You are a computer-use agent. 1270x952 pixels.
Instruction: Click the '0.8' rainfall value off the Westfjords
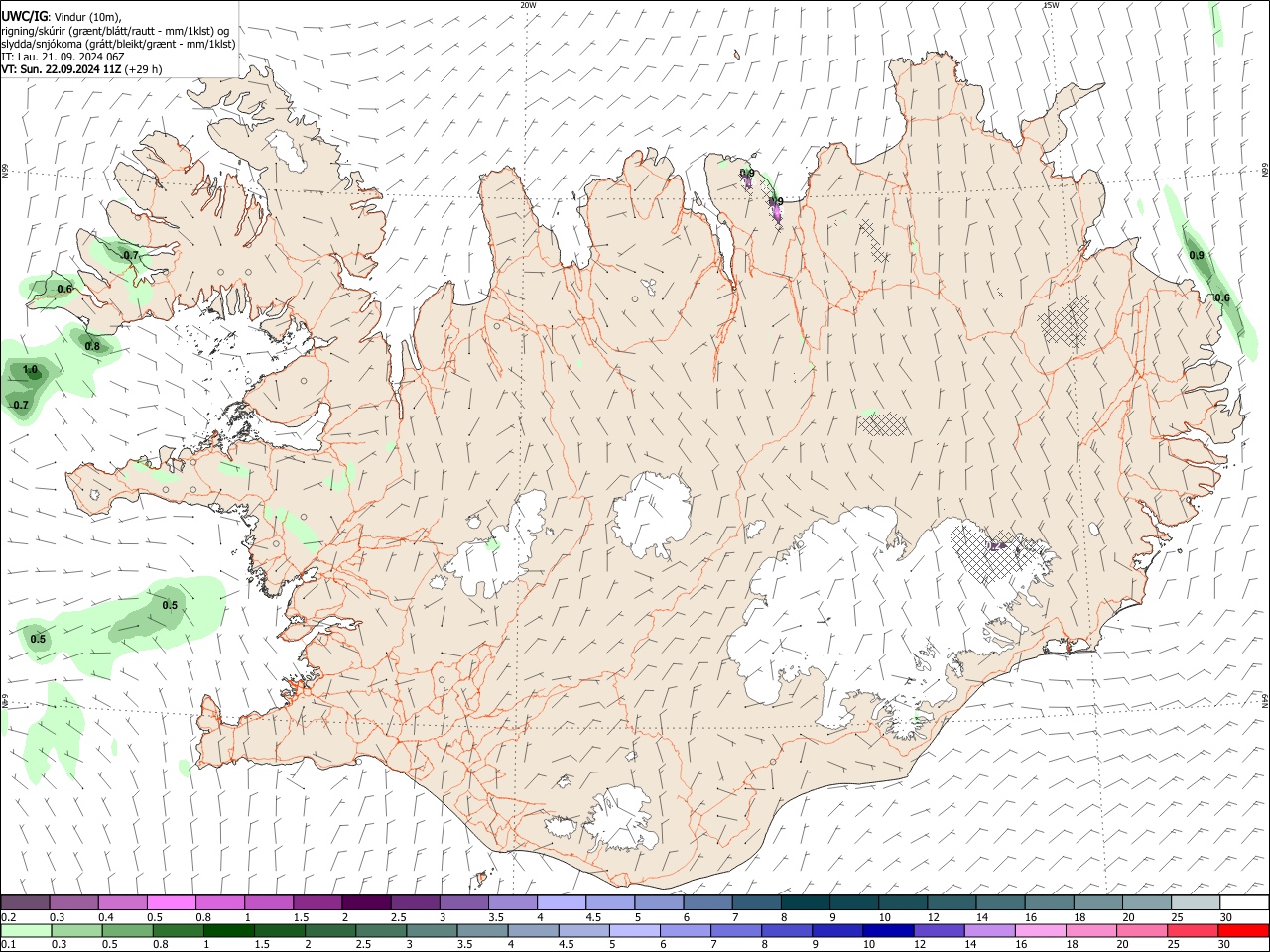92,346
